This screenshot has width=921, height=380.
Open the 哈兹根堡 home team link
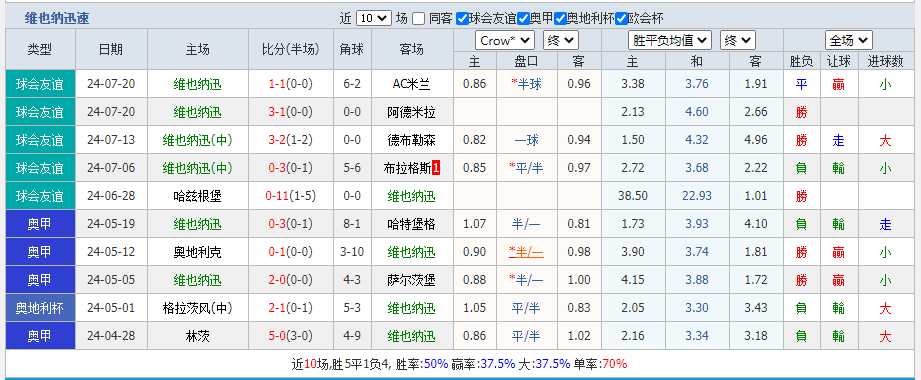pyautogui.click(x=198, y=196)
